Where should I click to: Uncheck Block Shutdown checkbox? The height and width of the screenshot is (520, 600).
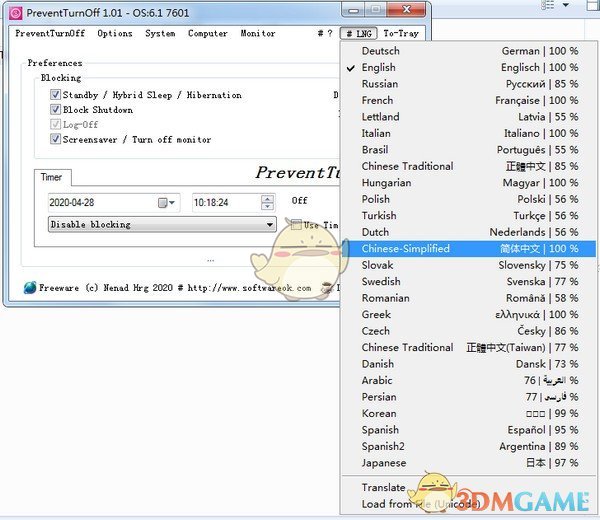coord(55,109)
